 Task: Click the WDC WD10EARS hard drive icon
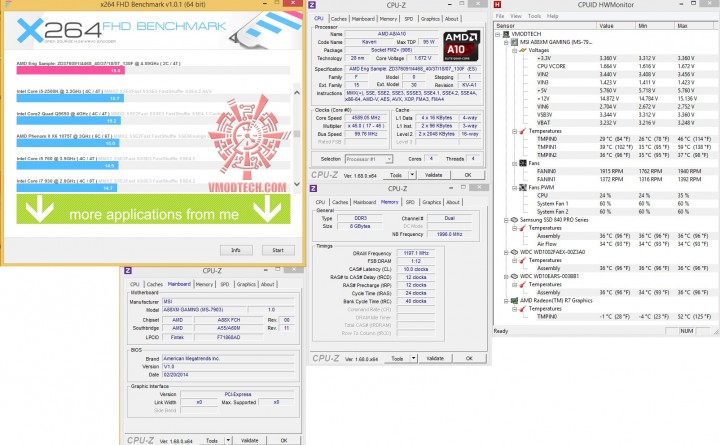(514, 276)
